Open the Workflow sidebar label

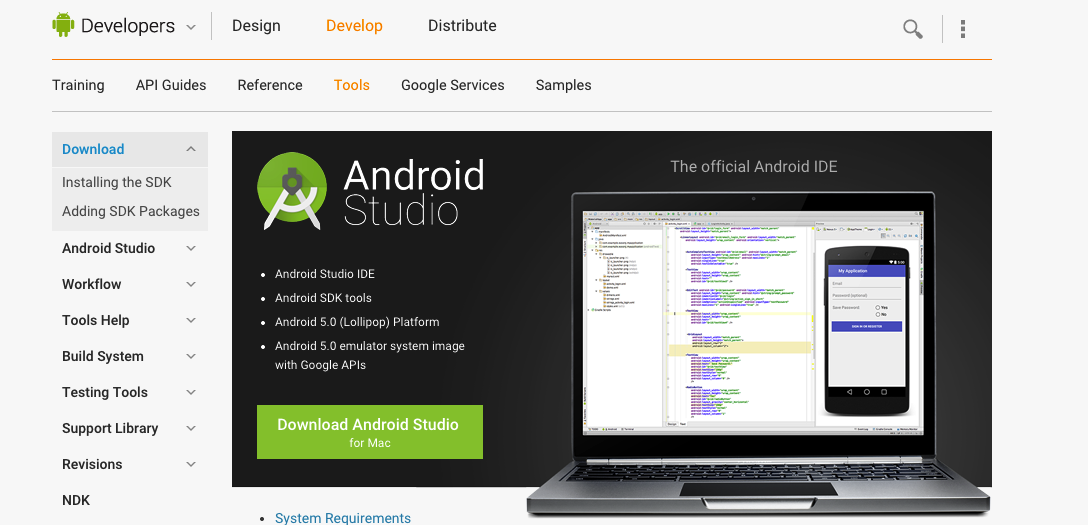click(x=92, y=284)
